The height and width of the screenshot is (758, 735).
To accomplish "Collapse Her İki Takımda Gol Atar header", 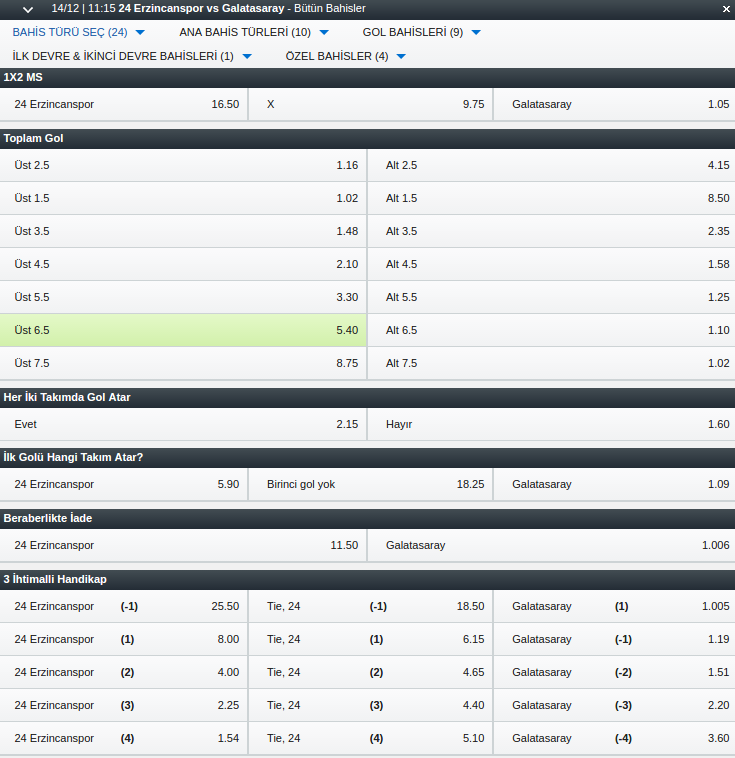I will [x=368, y=397].
